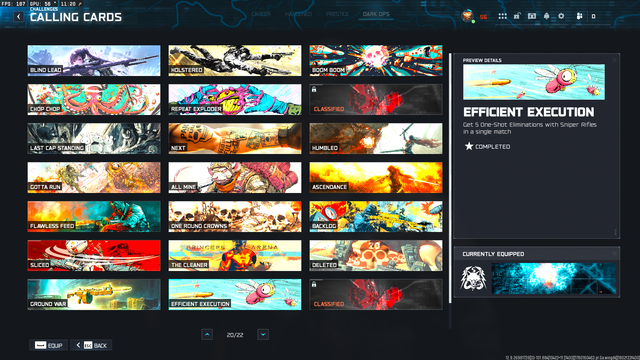Image resolution: width=640 pixels, height=360 pixels.
Task: Switch to the Prestige tab
Action: pyautogui.click(x=337, y=14)
